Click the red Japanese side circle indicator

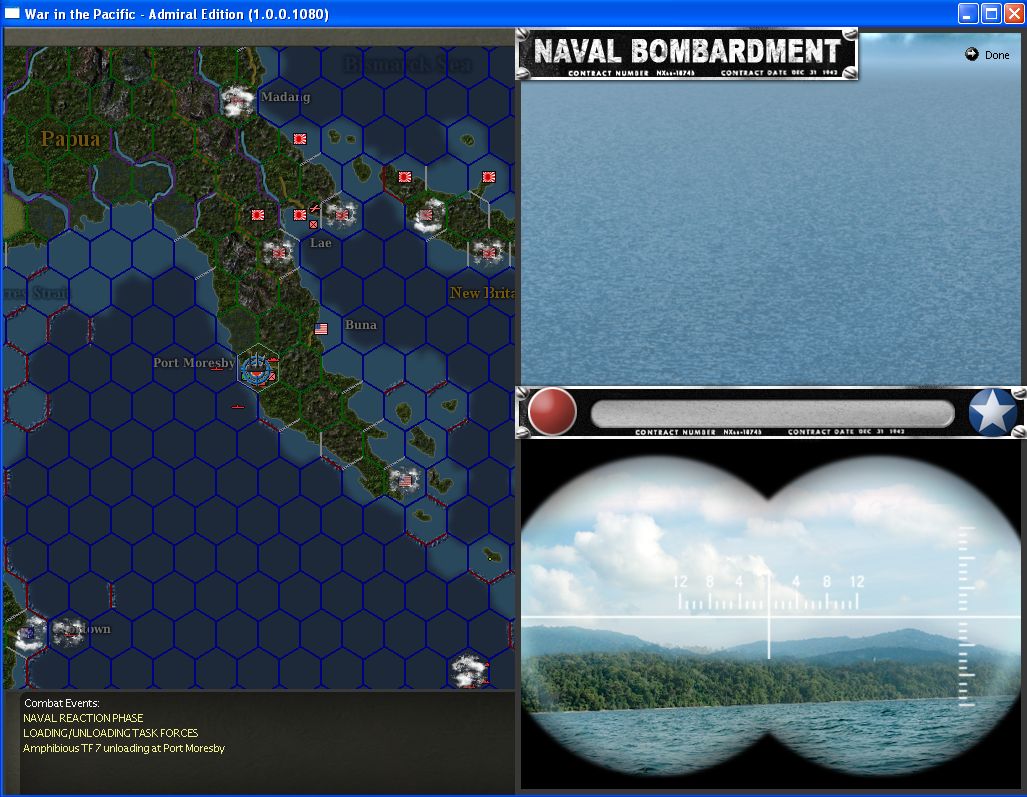tap(552, 411)
